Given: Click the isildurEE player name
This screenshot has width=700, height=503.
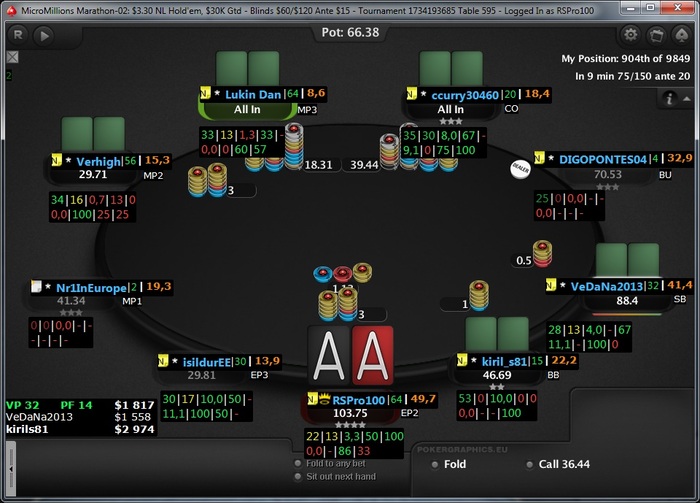Looking at the screenshot, I should point(207,362).
